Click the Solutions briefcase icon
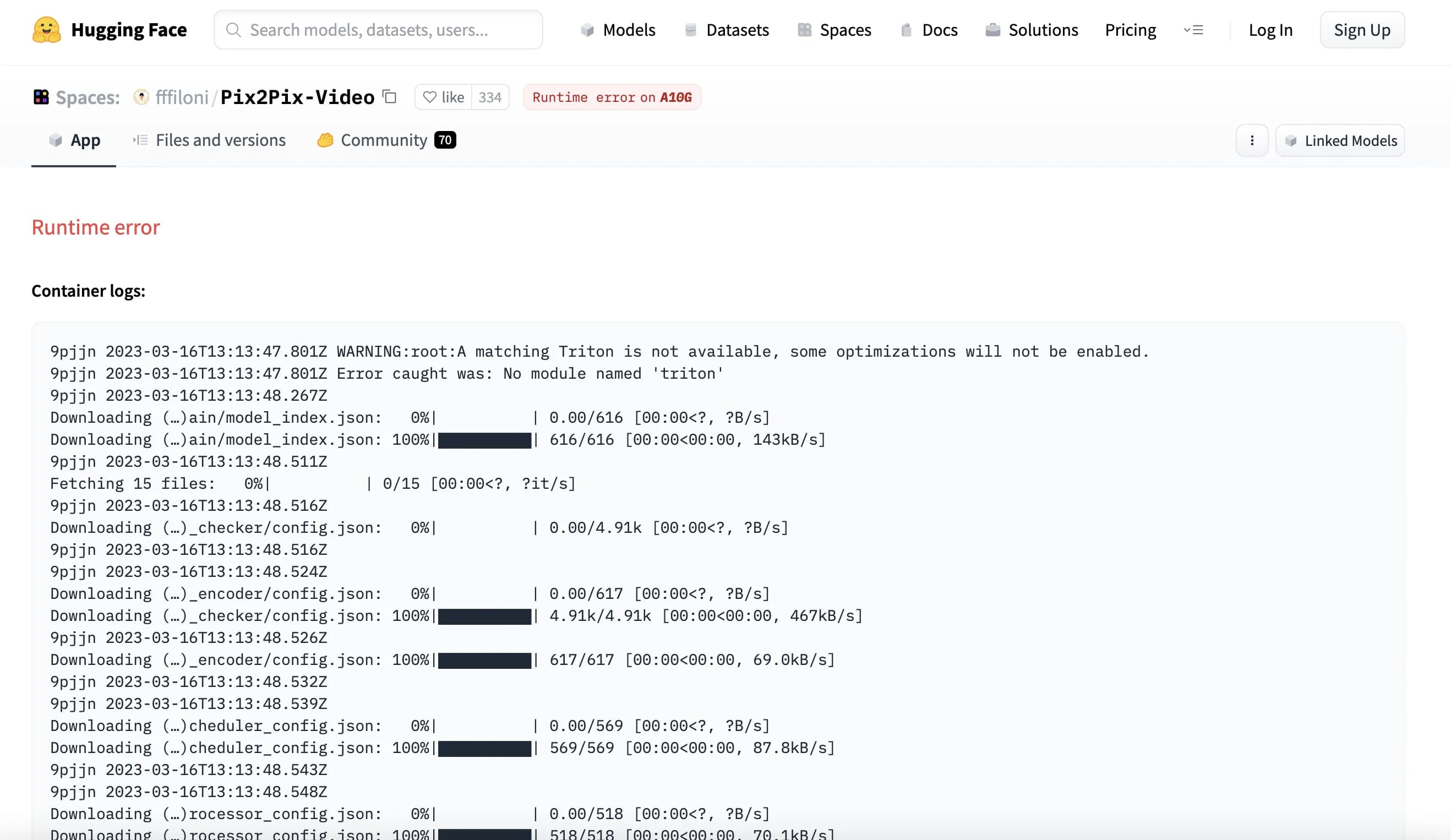 992,29
